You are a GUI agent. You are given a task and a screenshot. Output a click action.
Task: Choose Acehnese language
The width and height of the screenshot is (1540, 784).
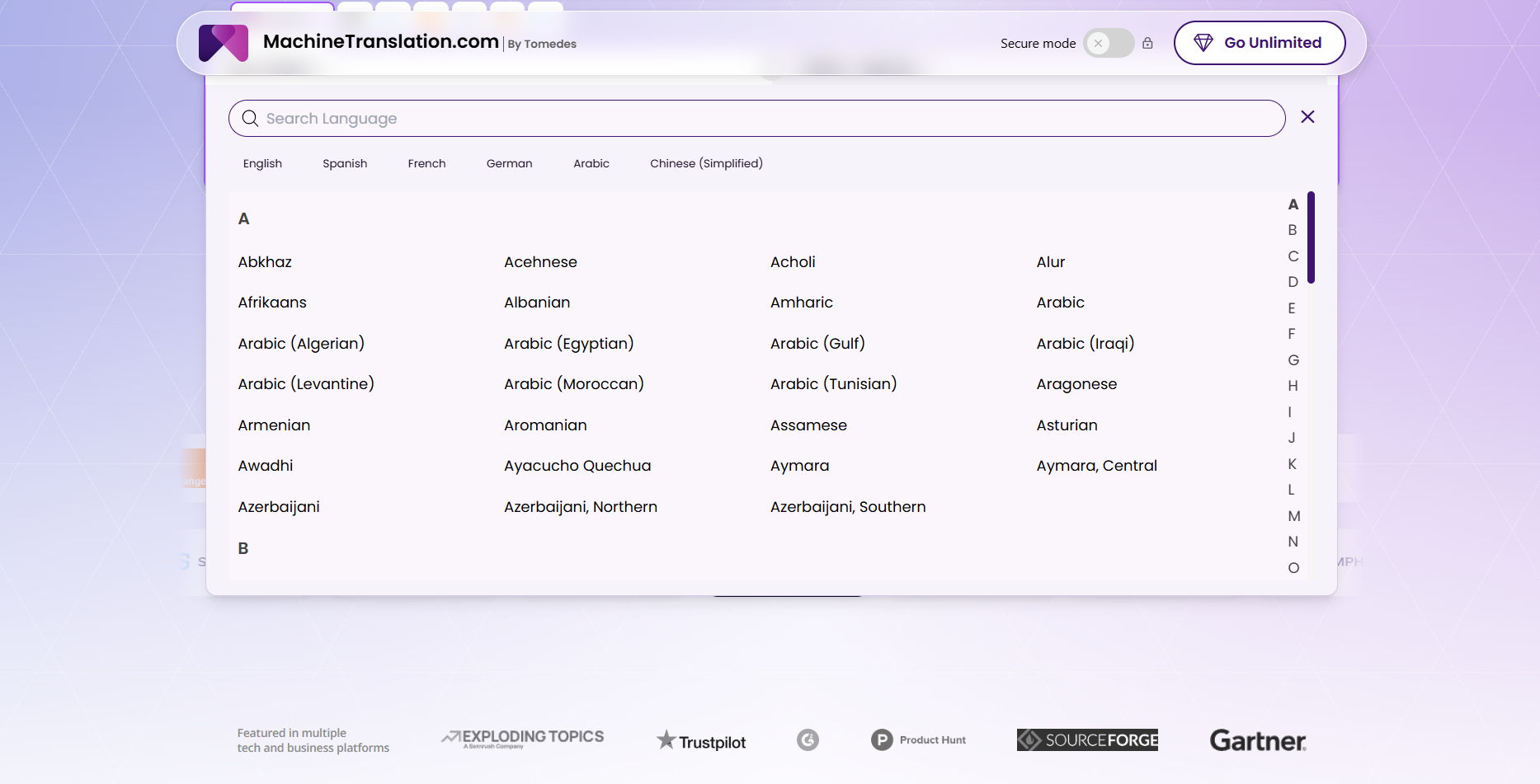(540, 262)
